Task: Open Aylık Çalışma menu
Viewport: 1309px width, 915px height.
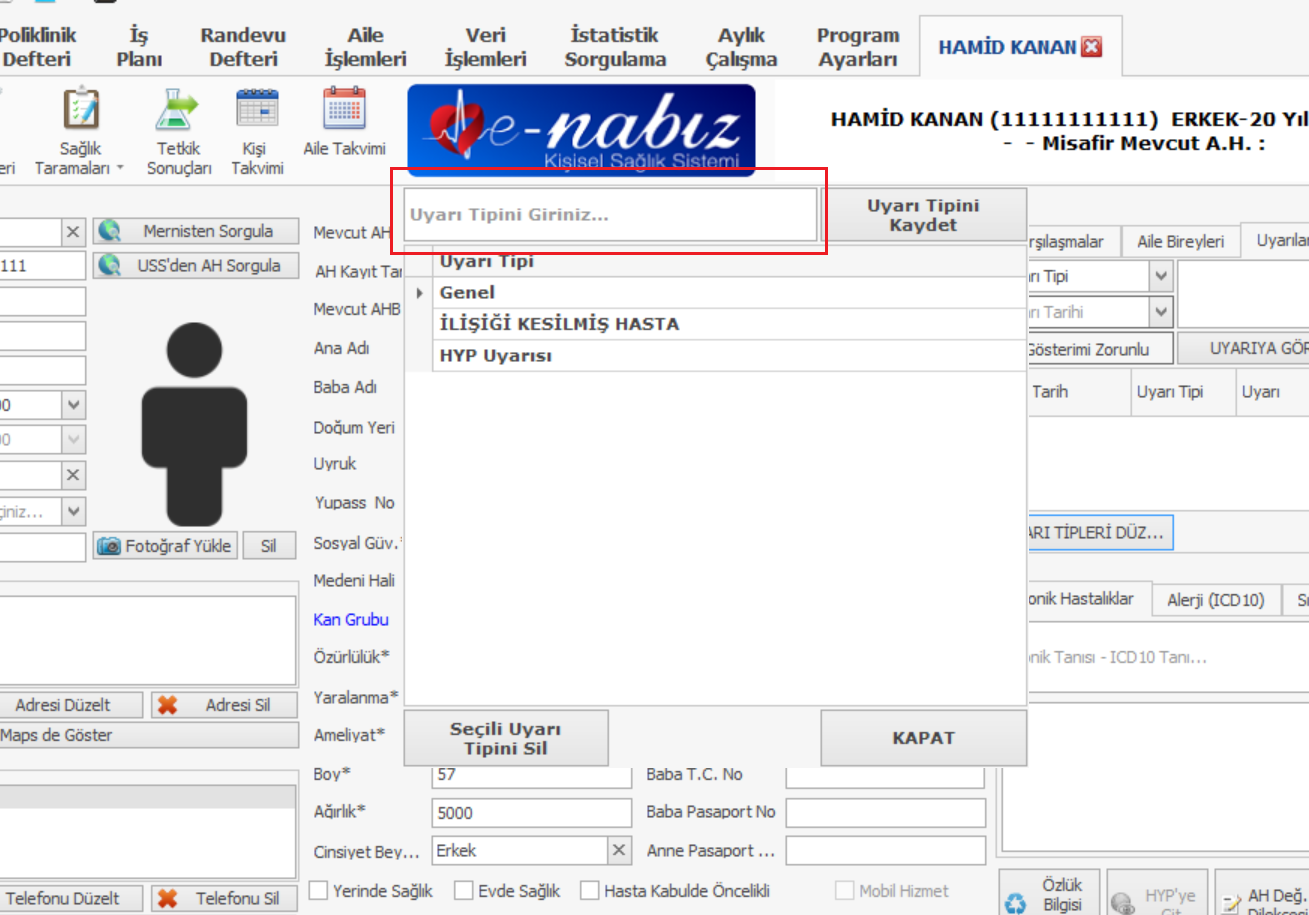Action: [742, 47]
